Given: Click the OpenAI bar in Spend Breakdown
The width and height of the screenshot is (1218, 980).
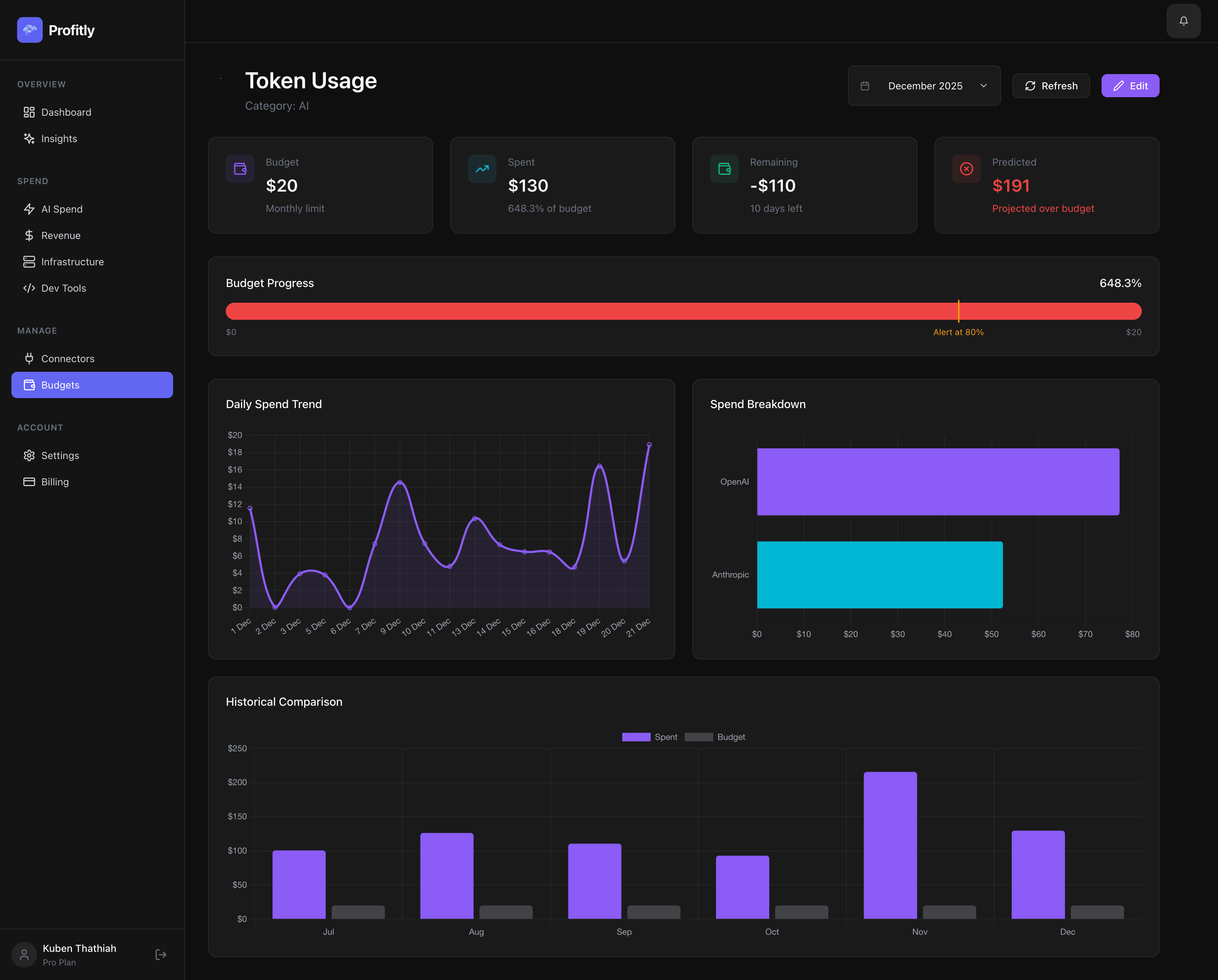Looking at the screenshot, I should (x=938, y=482).
